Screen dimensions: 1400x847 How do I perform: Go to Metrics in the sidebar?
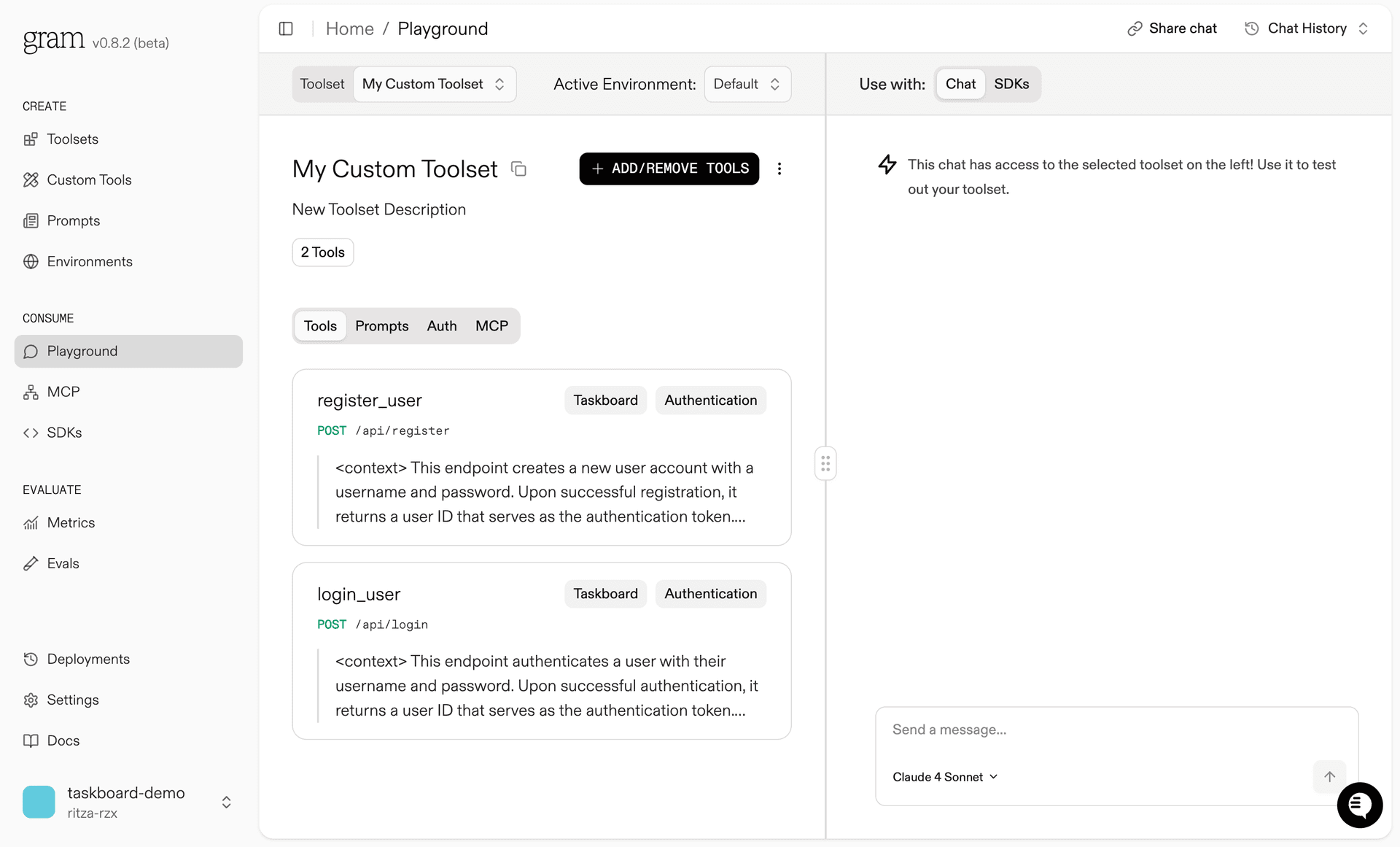click(x=71, y=522)
